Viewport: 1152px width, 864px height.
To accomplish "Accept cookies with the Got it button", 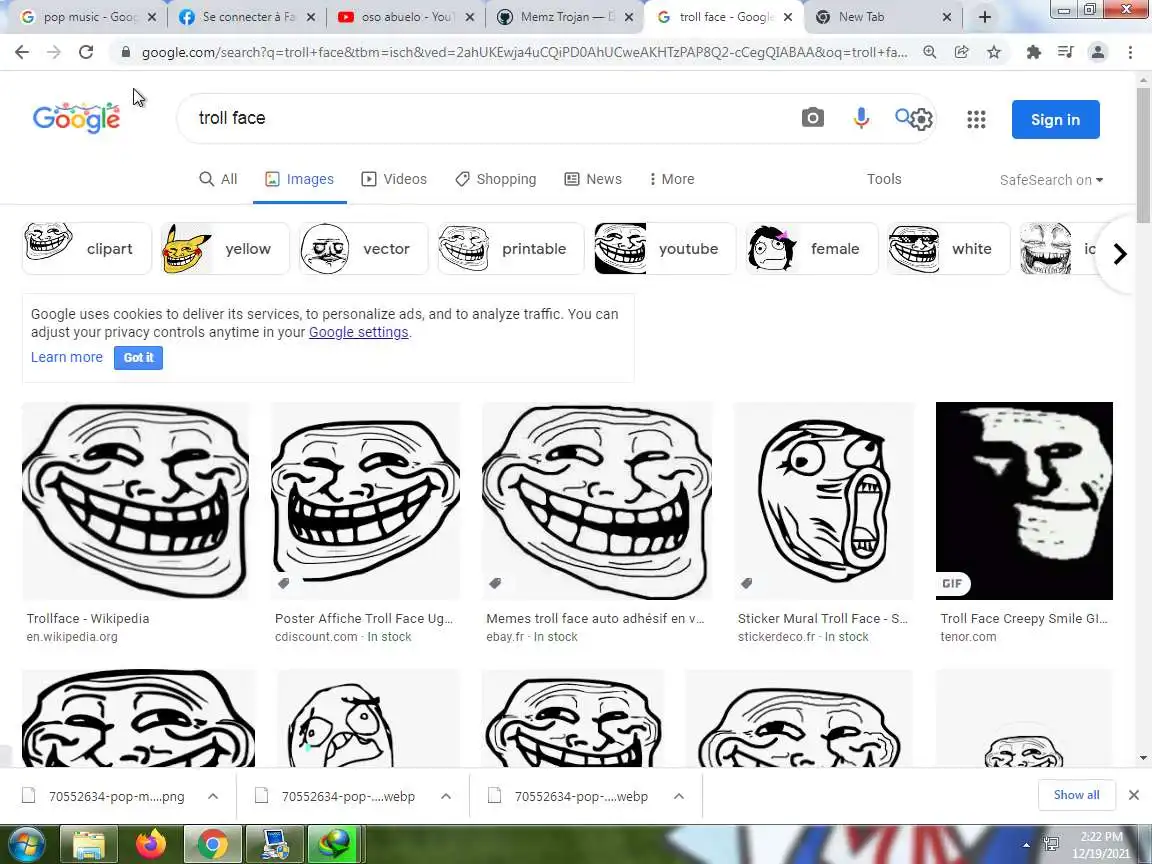I will coord(138,358).
